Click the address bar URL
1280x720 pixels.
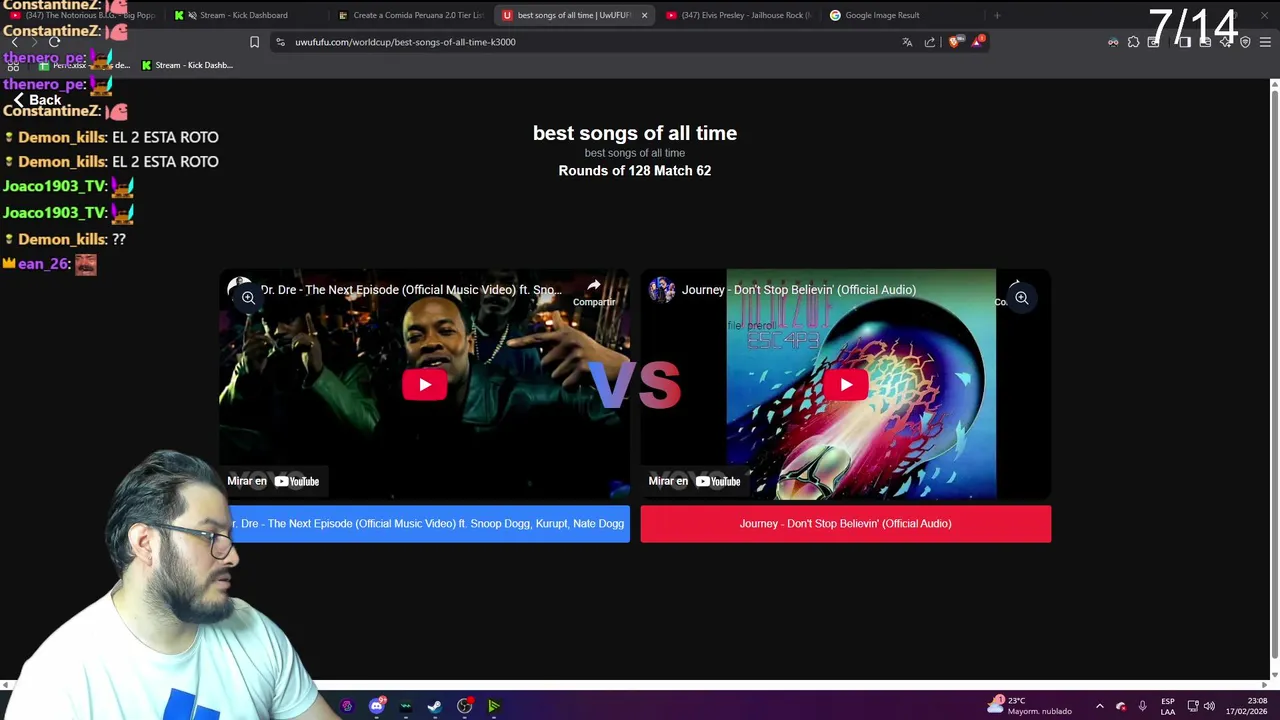coord(405,42)
